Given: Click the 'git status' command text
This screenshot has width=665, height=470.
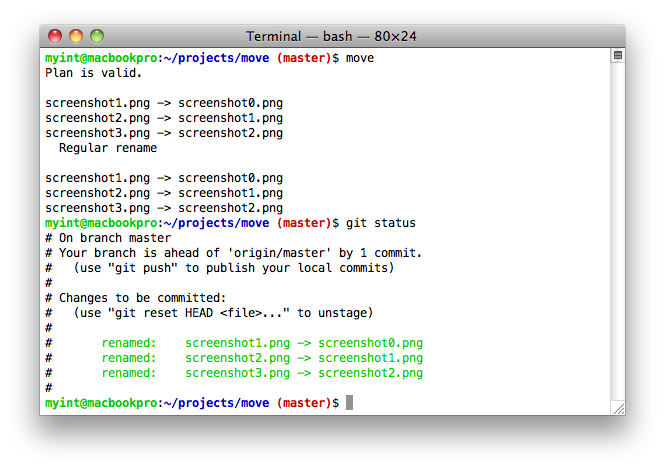Looking at the screenshot, I should (380, 223).
